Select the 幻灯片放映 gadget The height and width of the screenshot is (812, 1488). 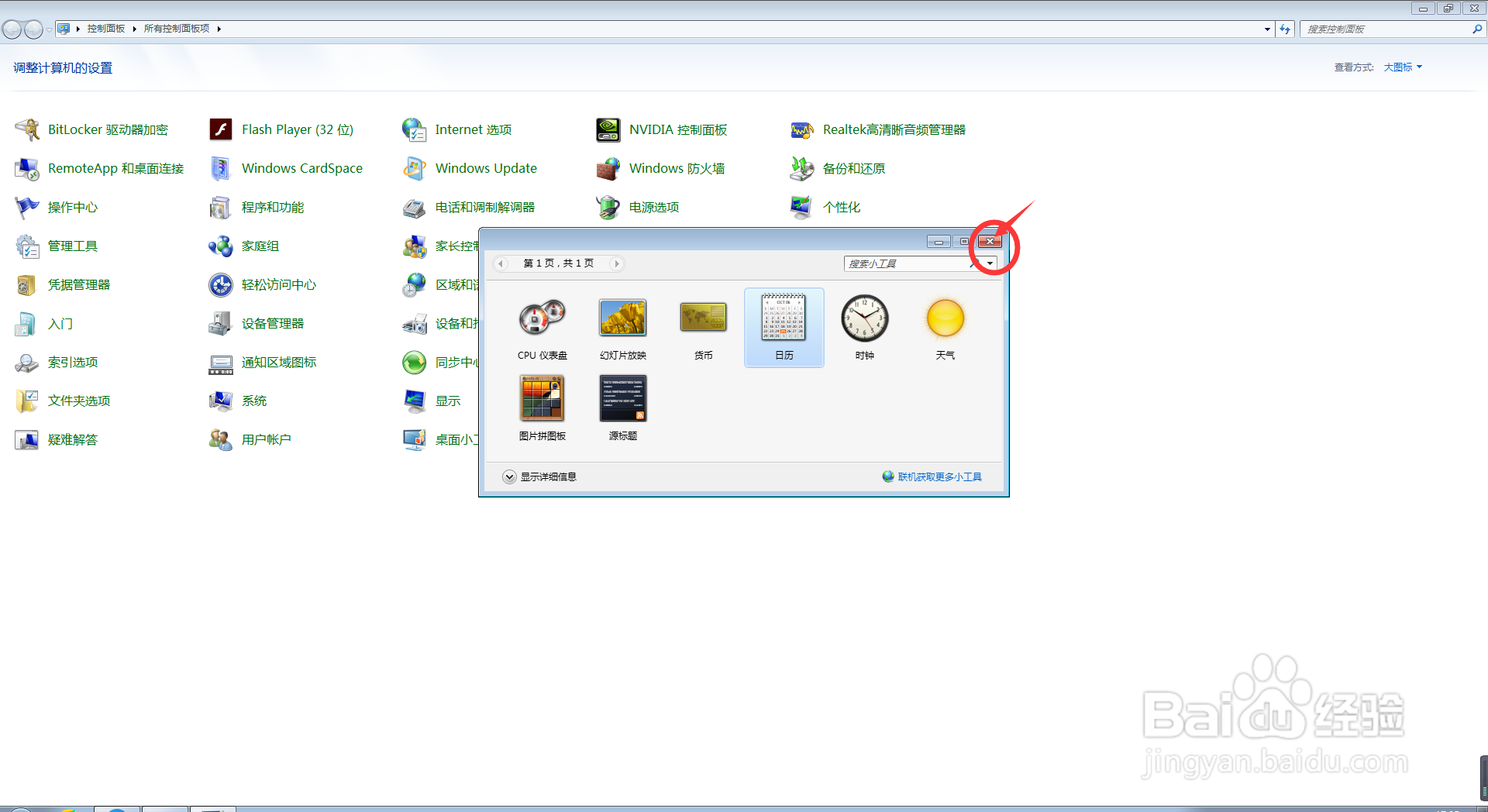click(623, 328)
